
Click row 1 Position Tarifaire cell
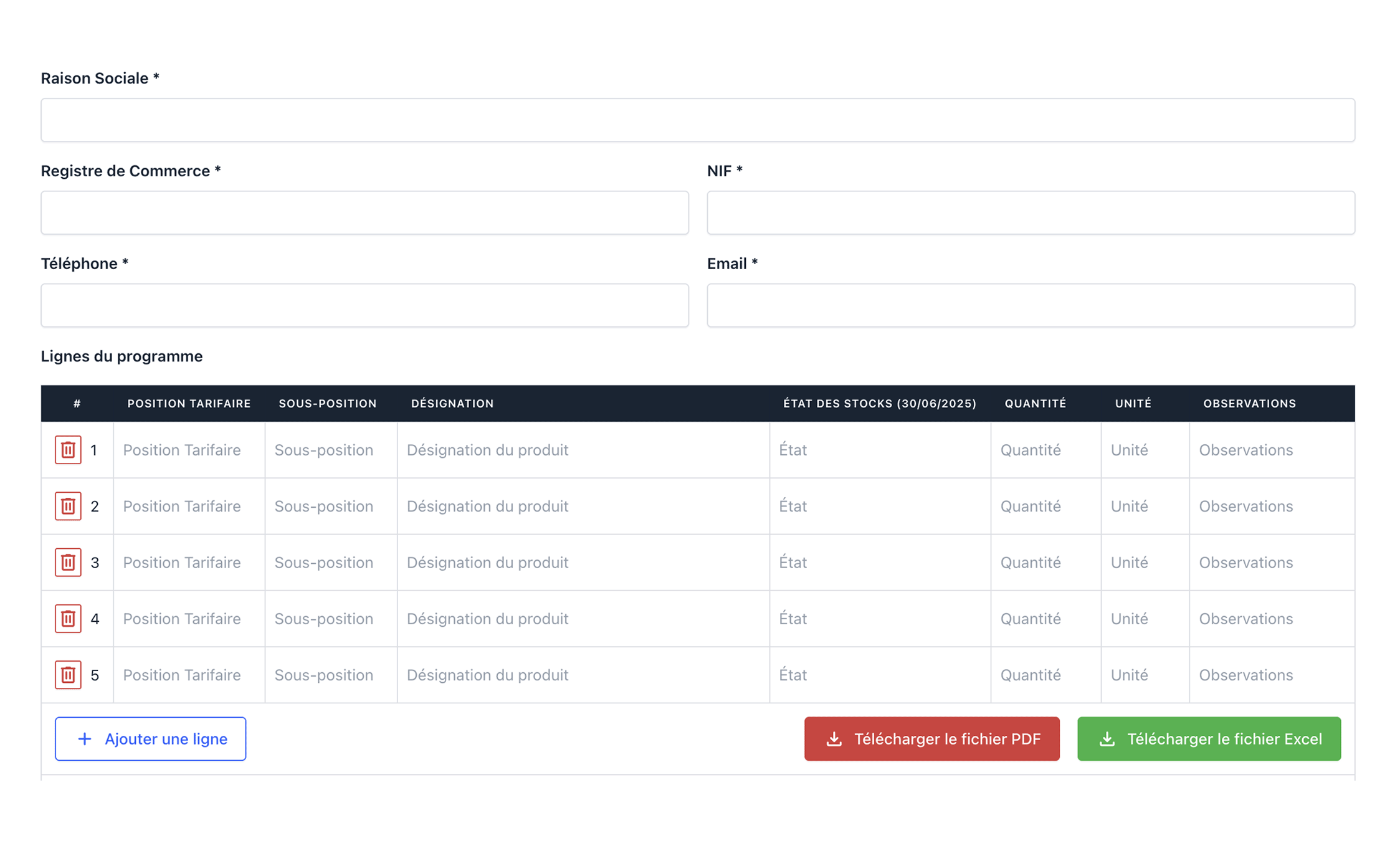189,450
